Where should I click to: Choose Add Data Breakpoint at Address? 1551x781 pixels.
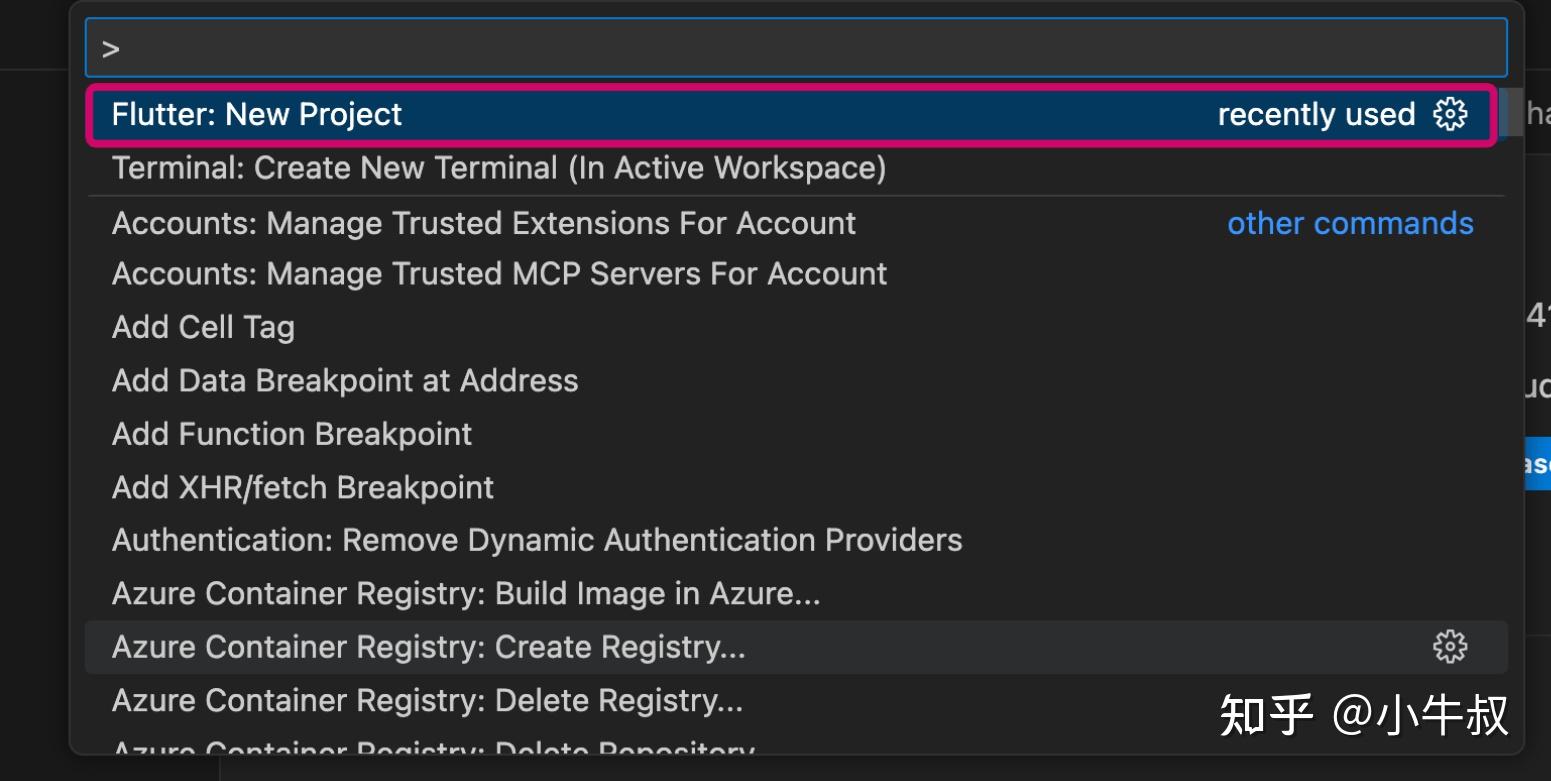[x=343, y=380]
